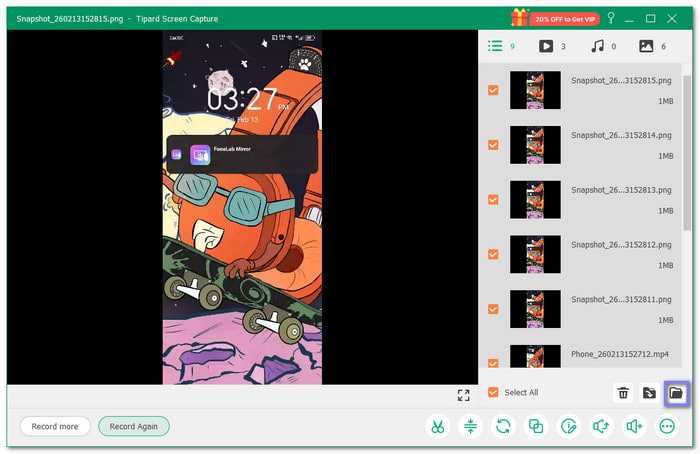Delete selected files with trash icon
This screenshot has width=700, height=454.
point(623,393)
